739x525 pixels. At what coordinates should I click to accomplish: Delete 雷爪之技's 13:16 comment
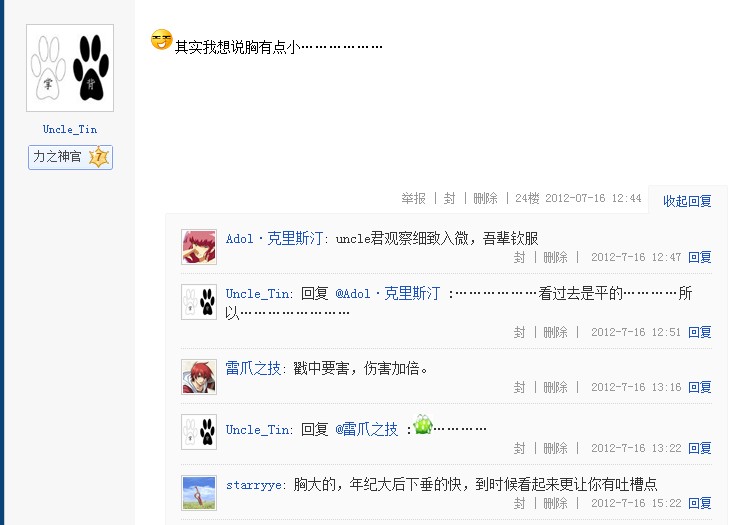[x=555, y=387]
